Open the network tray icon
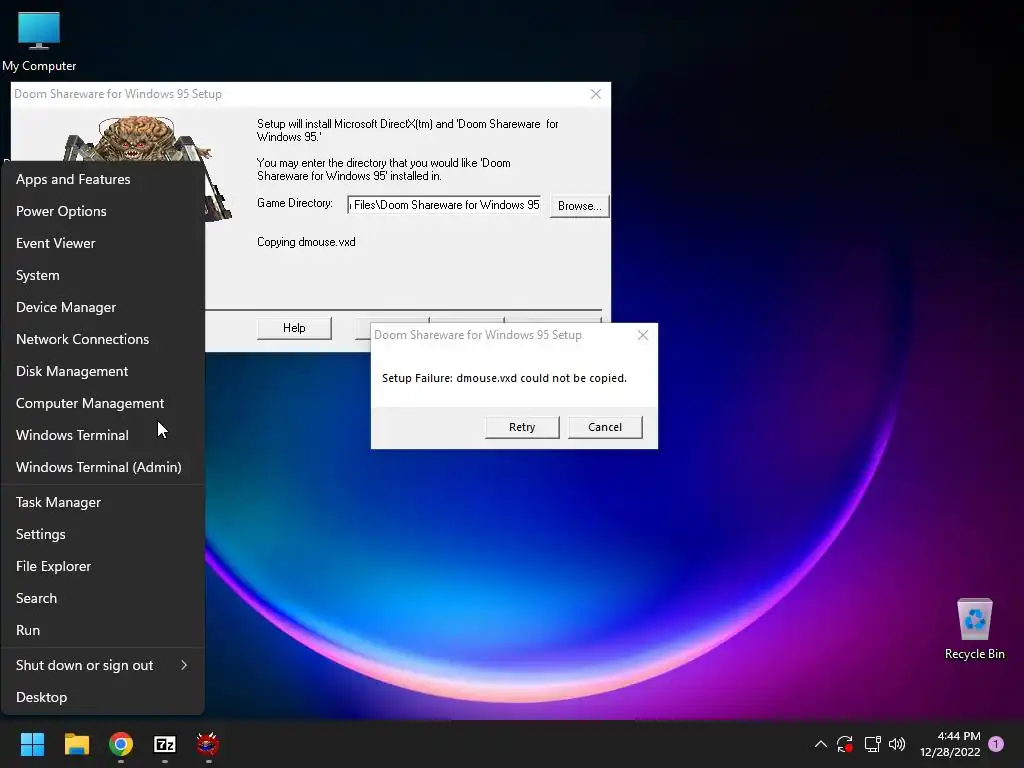 click(x=872, y=744)
